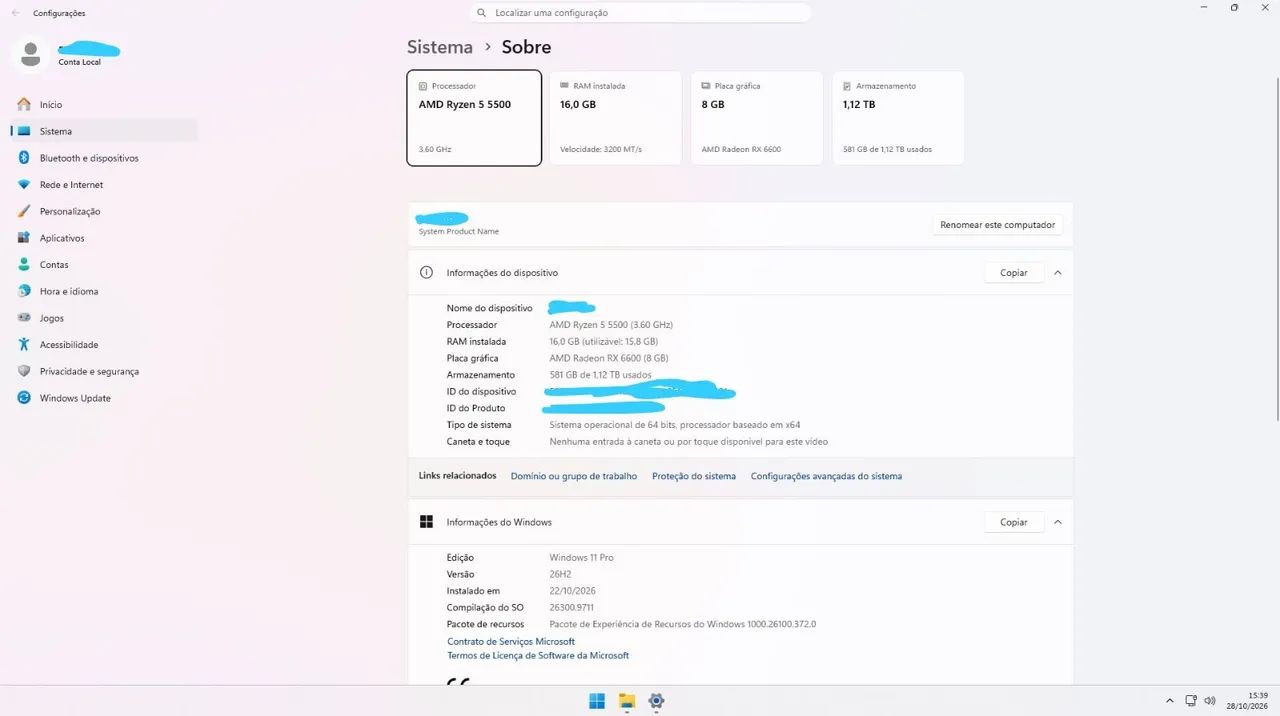Select the Personalização brush icon

[x=24, y=211]
